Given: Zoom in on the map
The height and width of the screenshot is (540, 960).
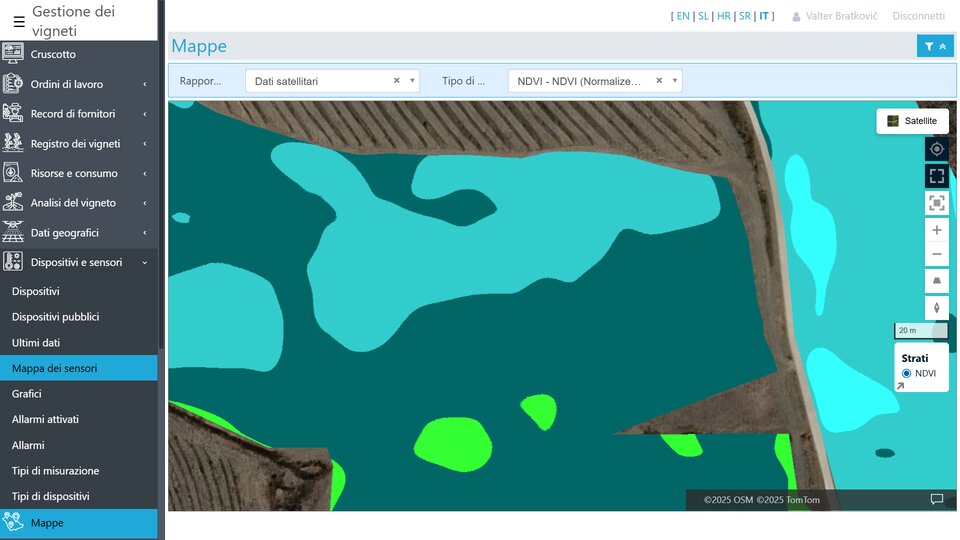Looking at the screenshot, I should (x=936, y=230).
